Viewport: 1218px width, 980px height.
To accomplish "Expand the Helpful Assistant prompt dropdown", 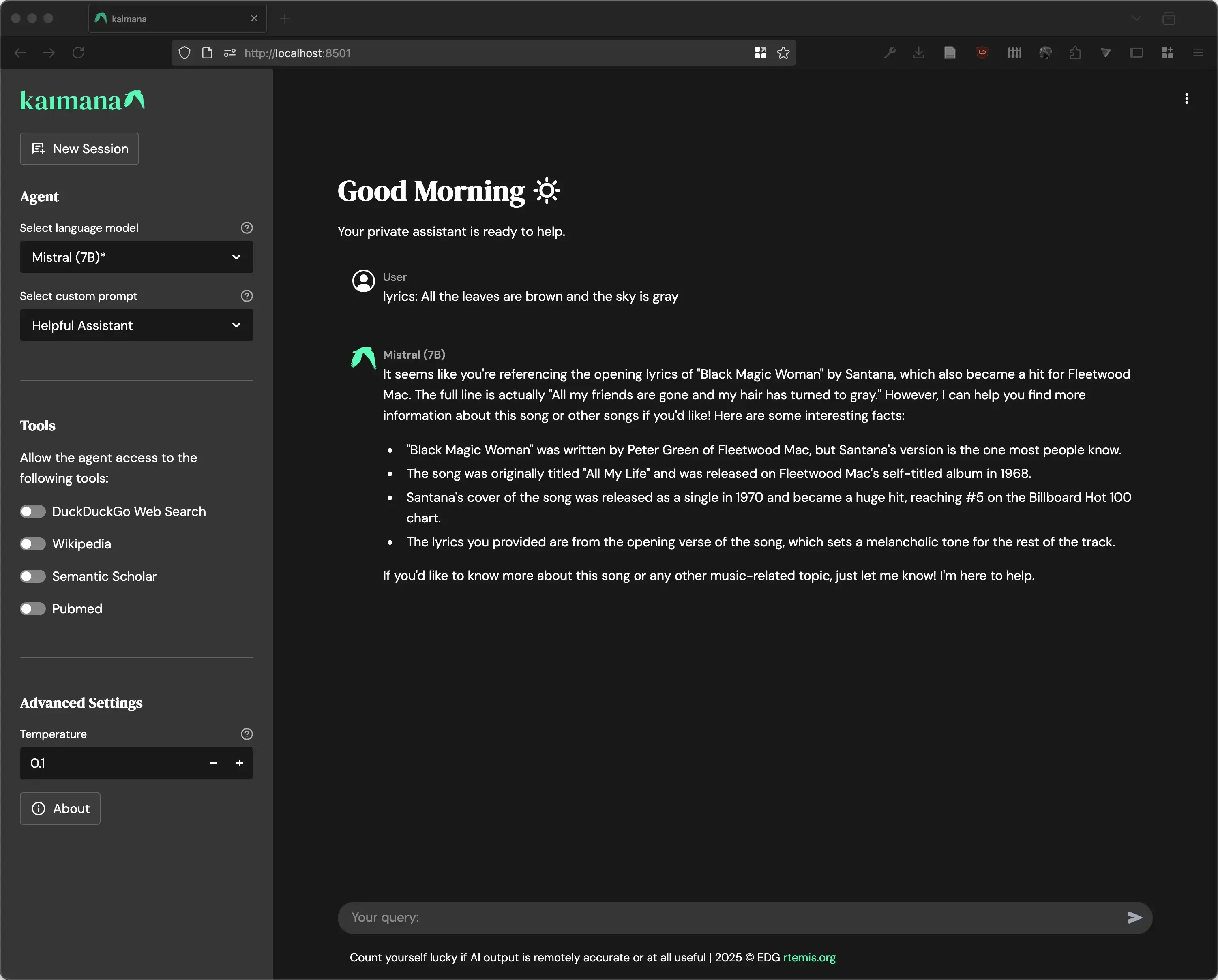I will (x=136, y=325).
